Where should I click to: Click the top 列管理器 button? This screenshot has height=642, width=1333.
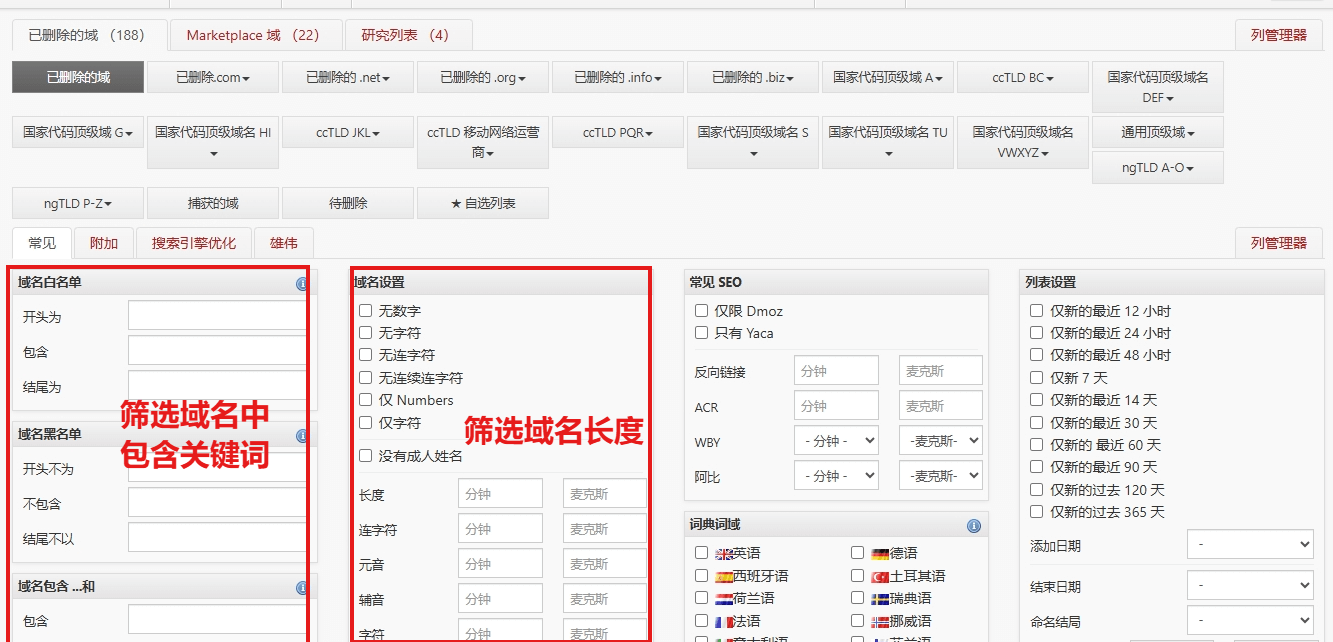[x=1278, y=35]
